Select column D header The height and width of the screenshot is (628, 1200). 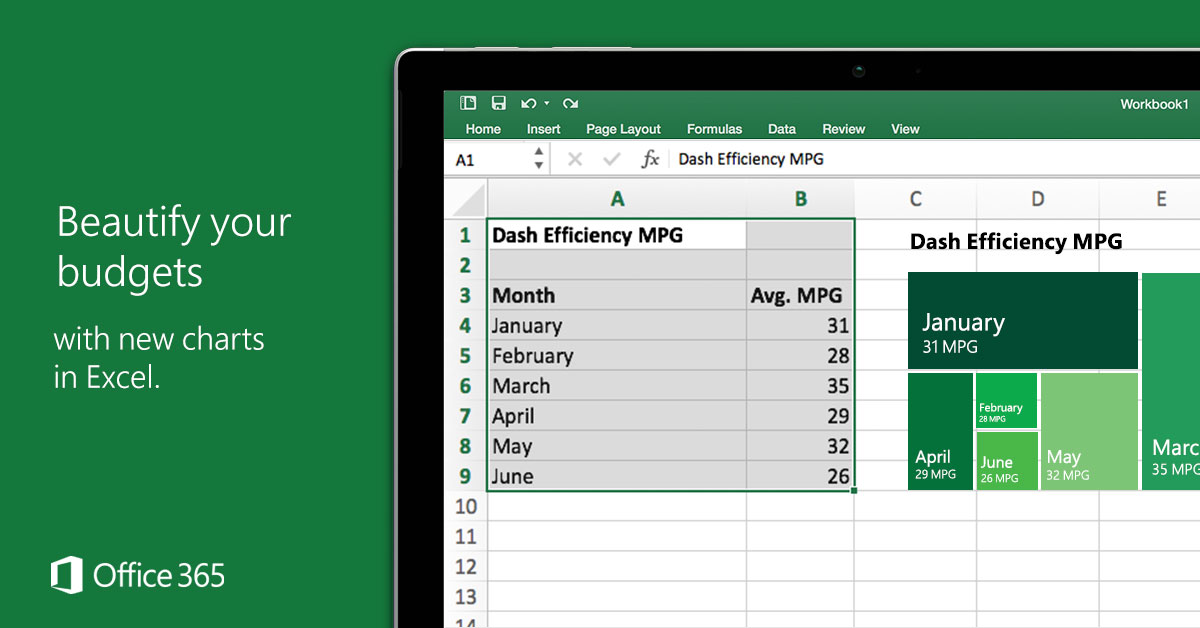tap(1037, 199)
